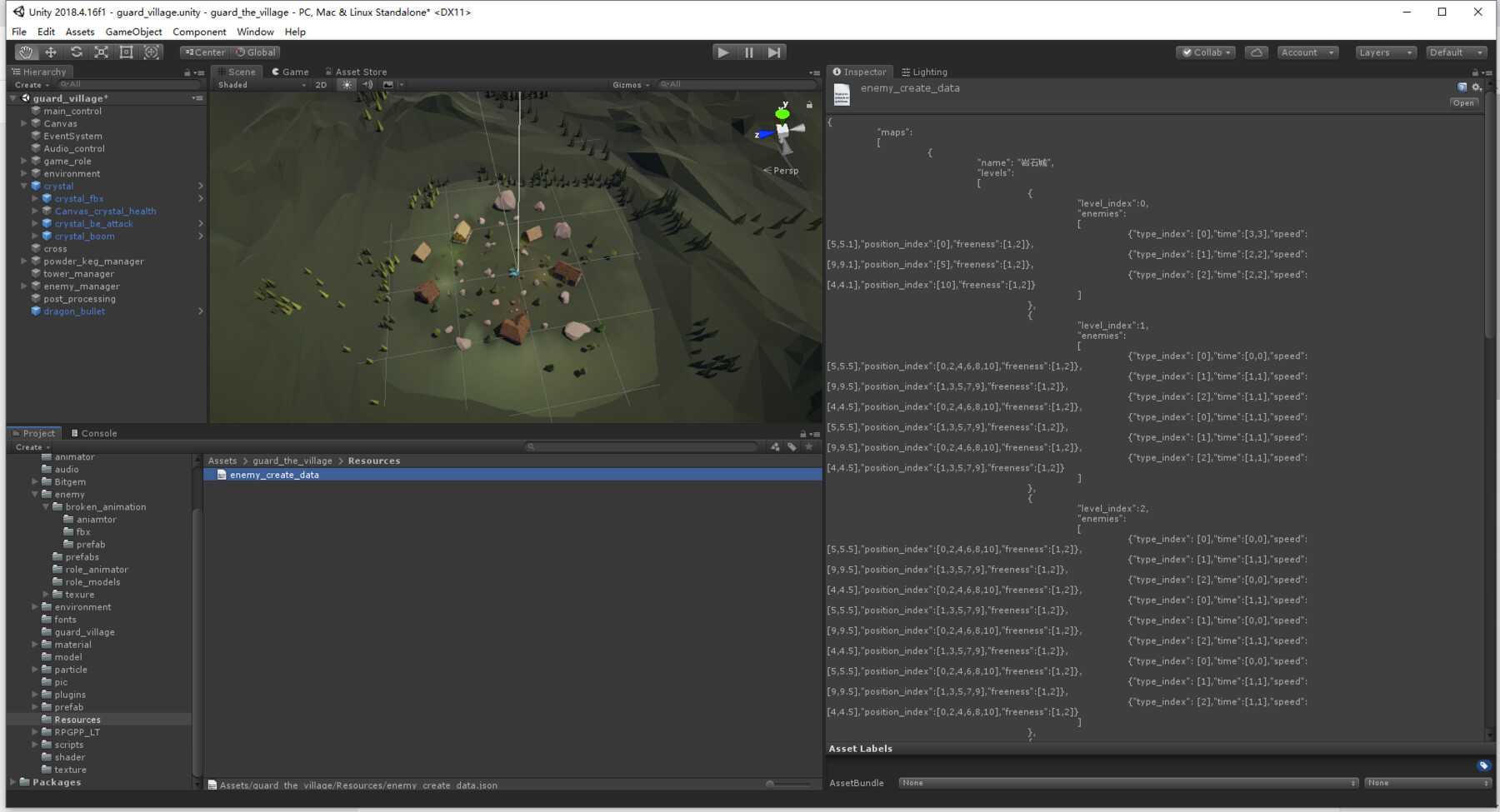Click the Global pivot orientation button
1500x812 pixels.
click(x=255, y=52)
